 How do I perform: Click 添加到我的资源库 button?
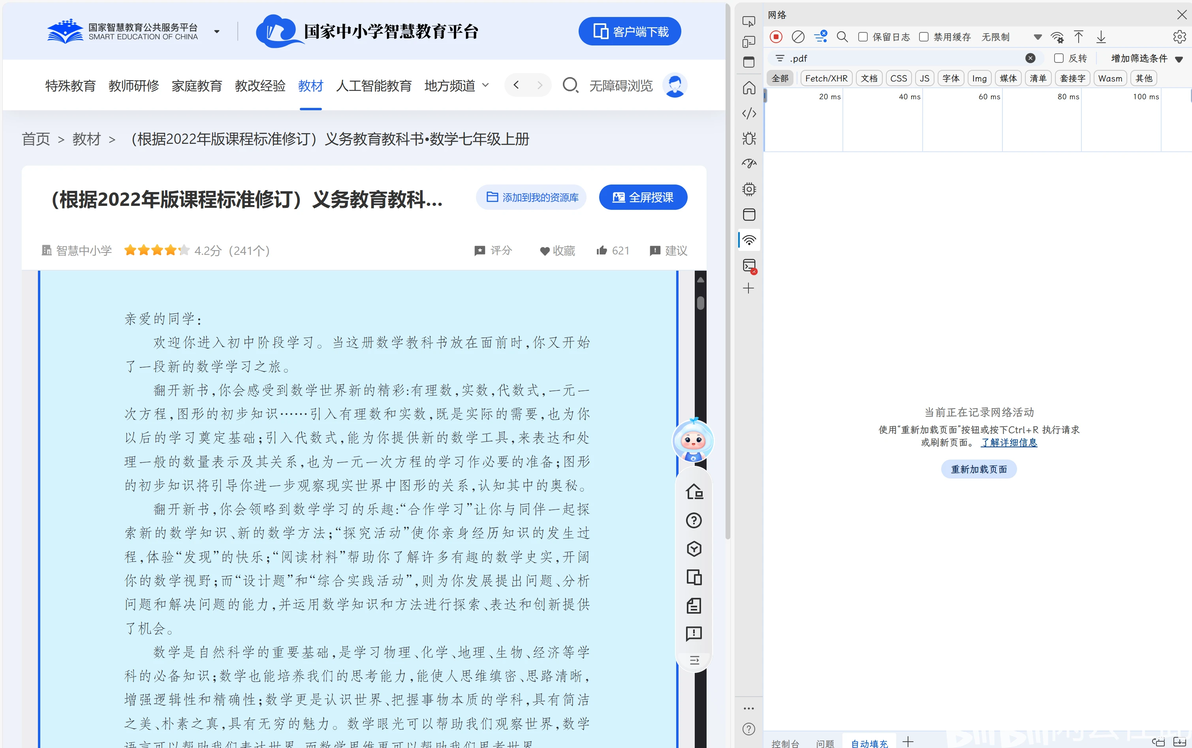(x=531, y=197)
